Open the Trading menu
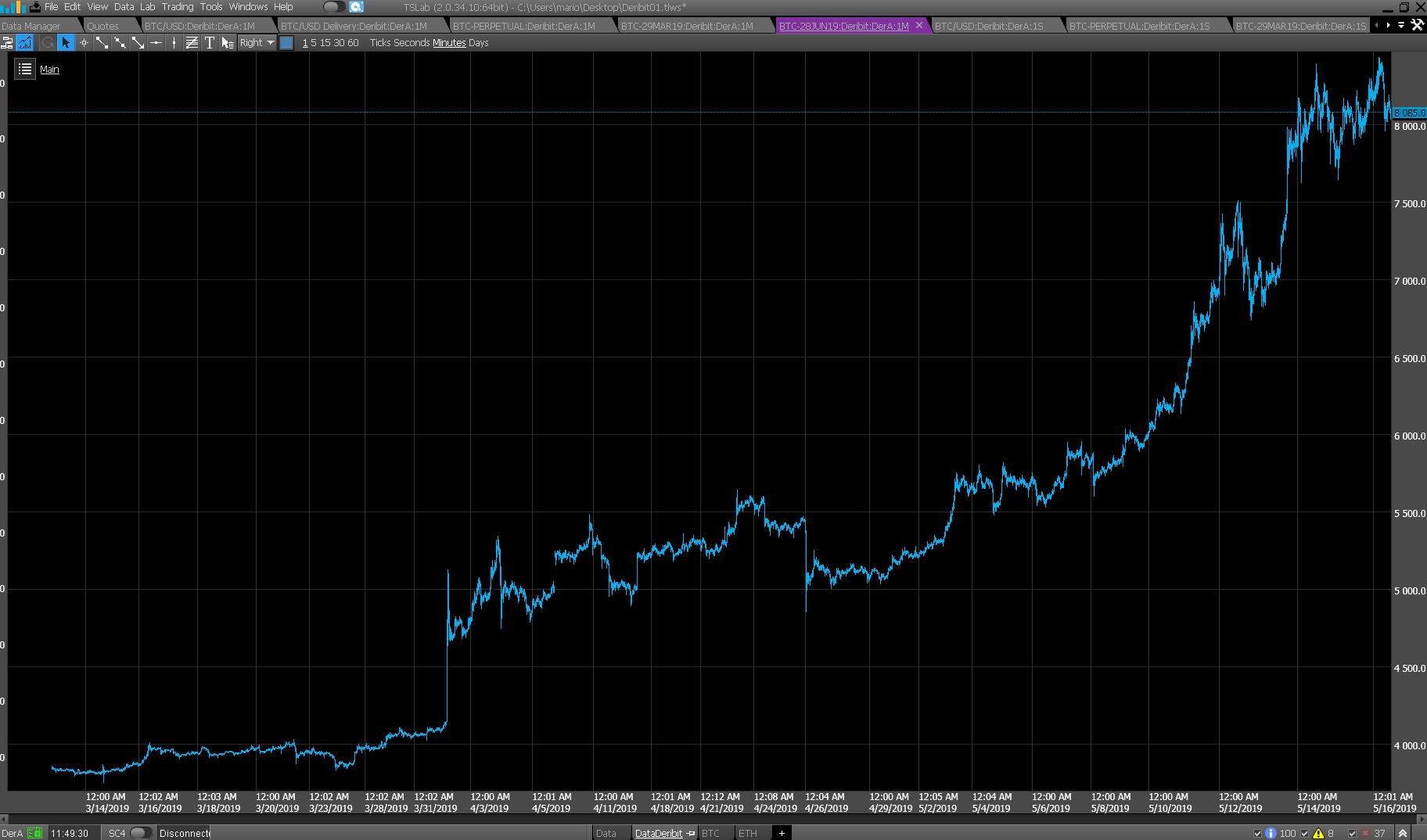Screen dimensions: 1427x840 coord(178,7)
